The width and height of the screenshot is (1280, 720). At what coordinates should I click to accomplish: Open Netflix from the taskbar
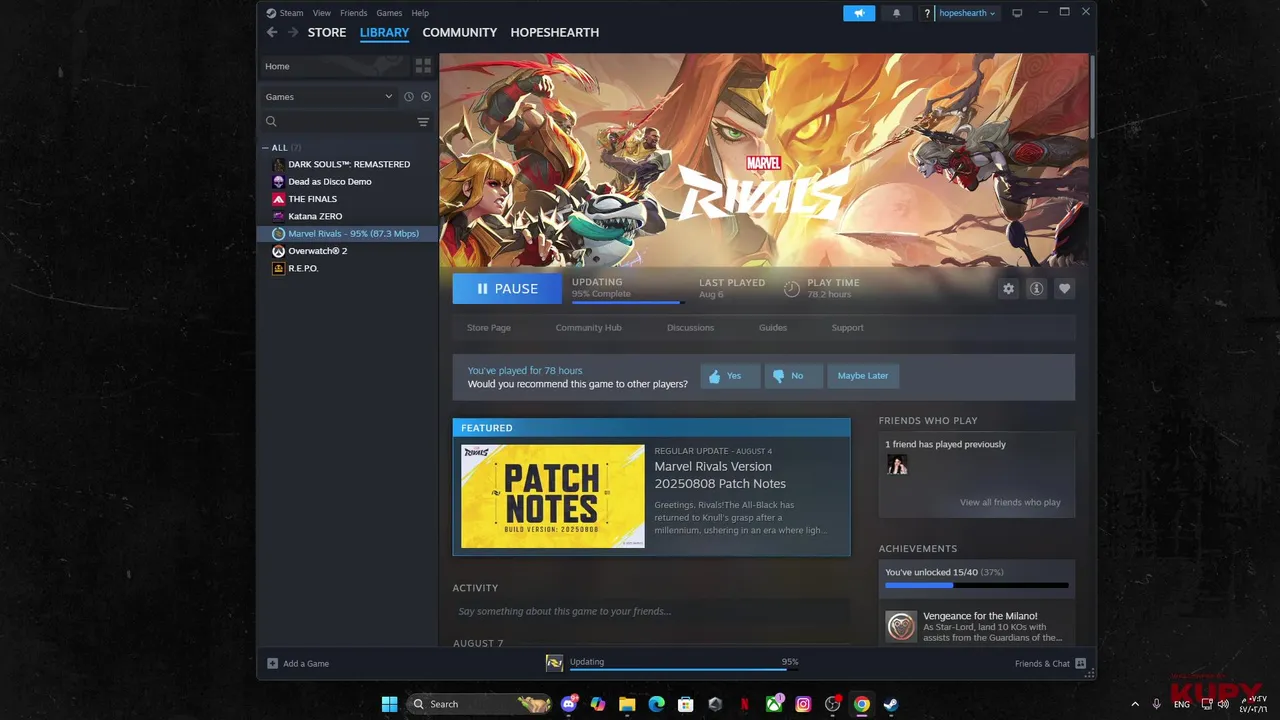[x=744, y=704]
